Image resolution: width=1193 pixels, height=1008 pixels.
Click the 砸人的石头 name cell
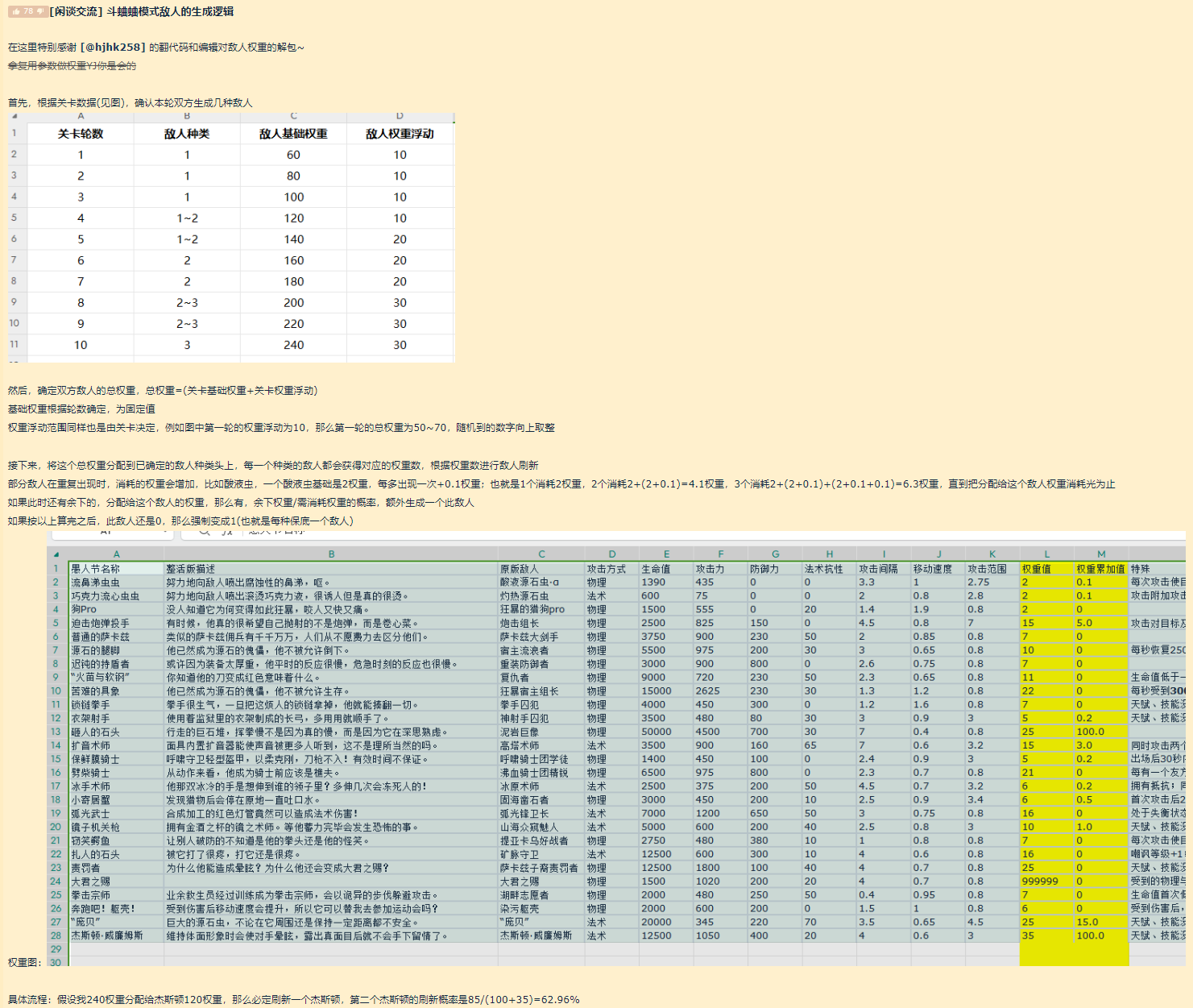point(116,732)
